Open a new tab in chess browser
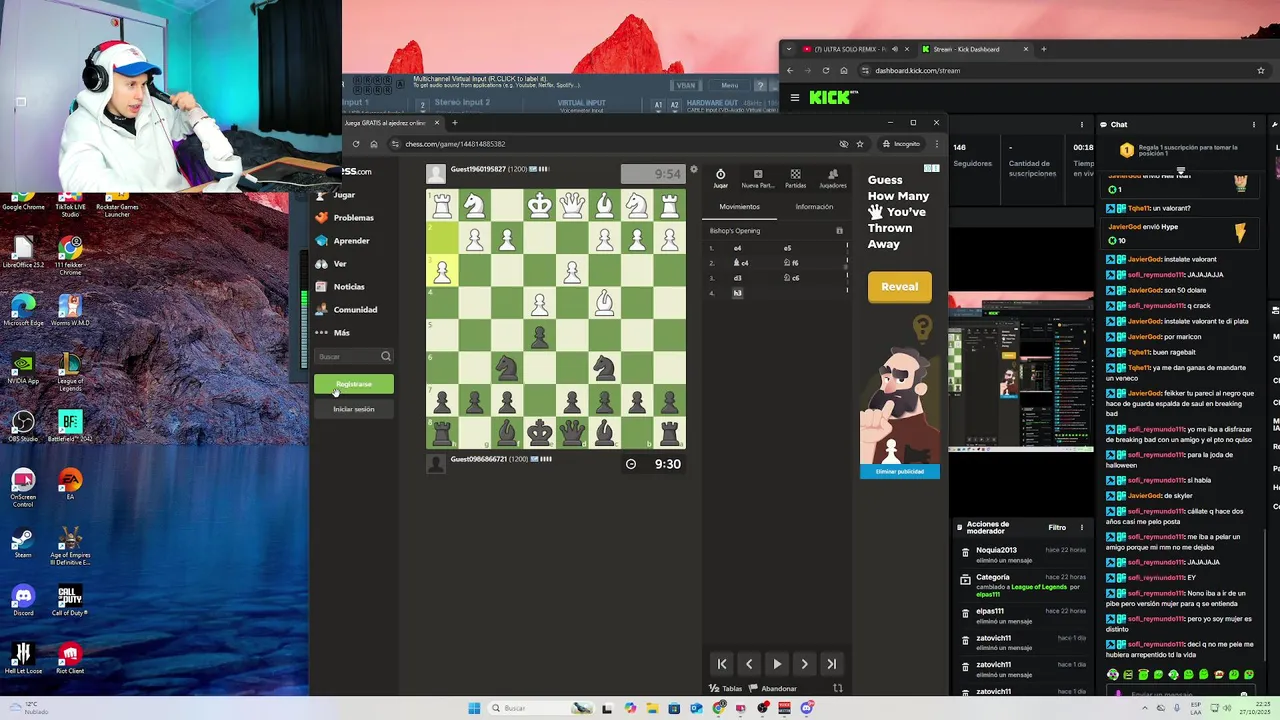 pyautogui.click(x=454, y=123)
